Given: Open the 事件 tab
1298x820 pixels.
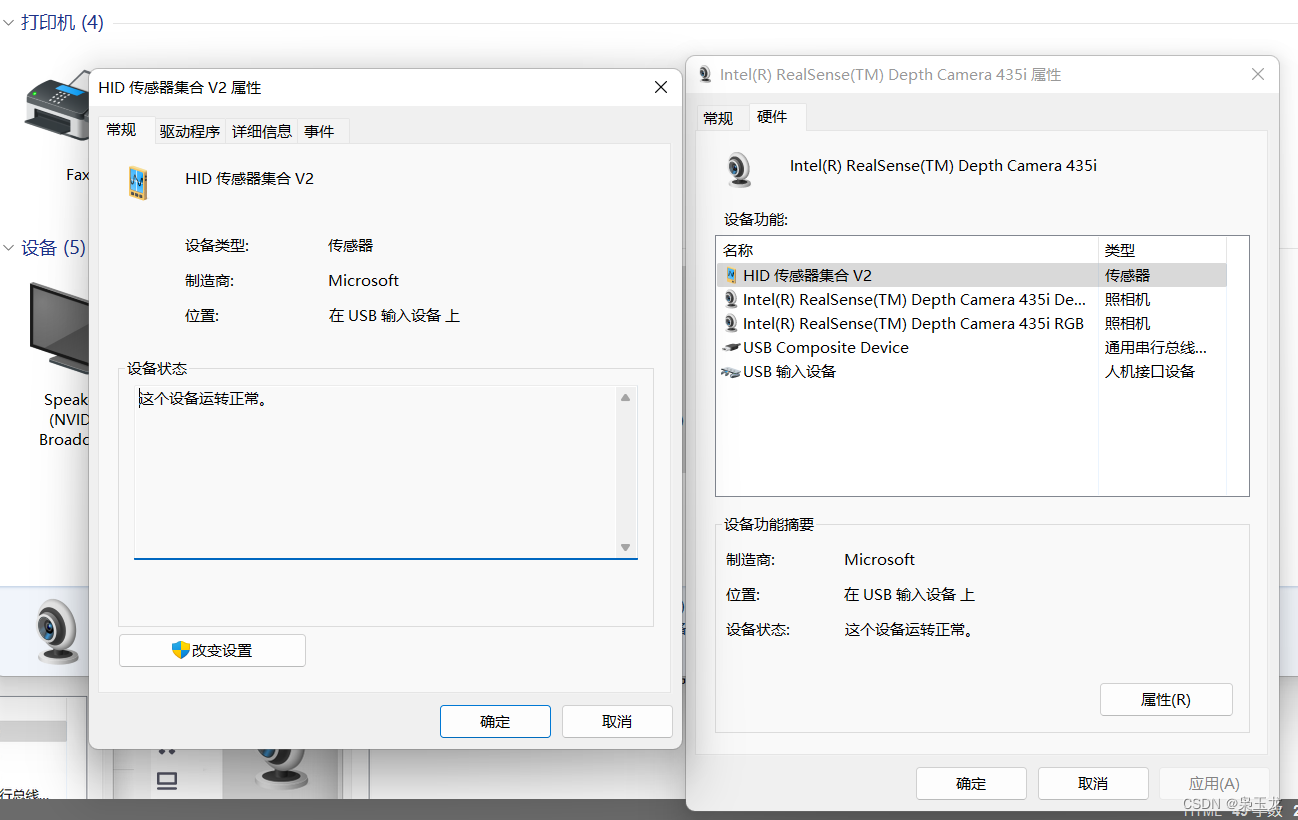Looking at the screenshot, I should (x=320, y=131).
